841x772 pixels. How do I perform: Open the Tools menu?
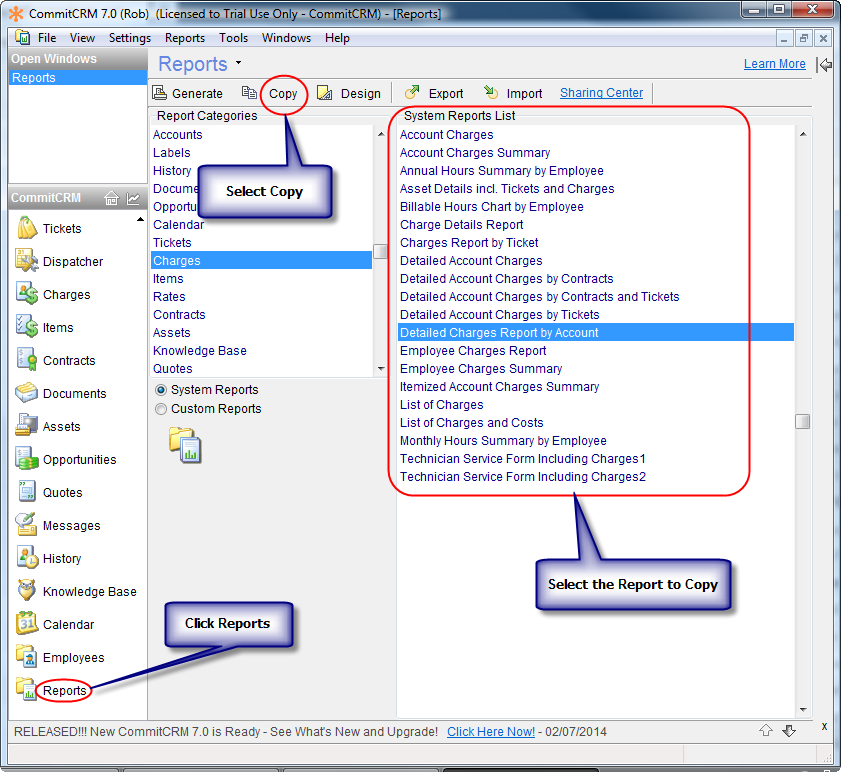coord(233,38)
